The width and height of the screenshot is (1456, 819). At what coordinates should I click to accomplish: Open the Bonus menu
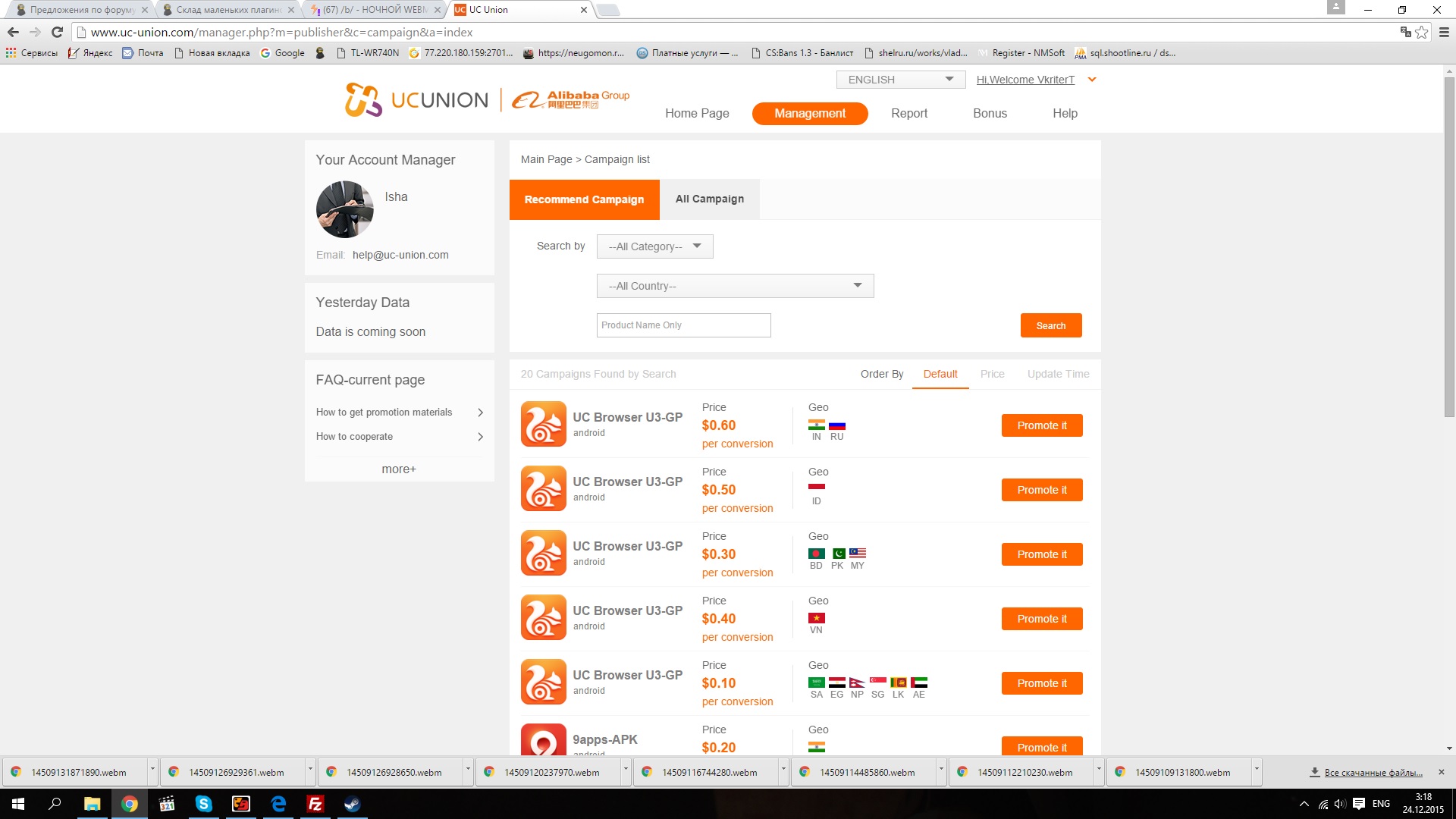point(990,113)
